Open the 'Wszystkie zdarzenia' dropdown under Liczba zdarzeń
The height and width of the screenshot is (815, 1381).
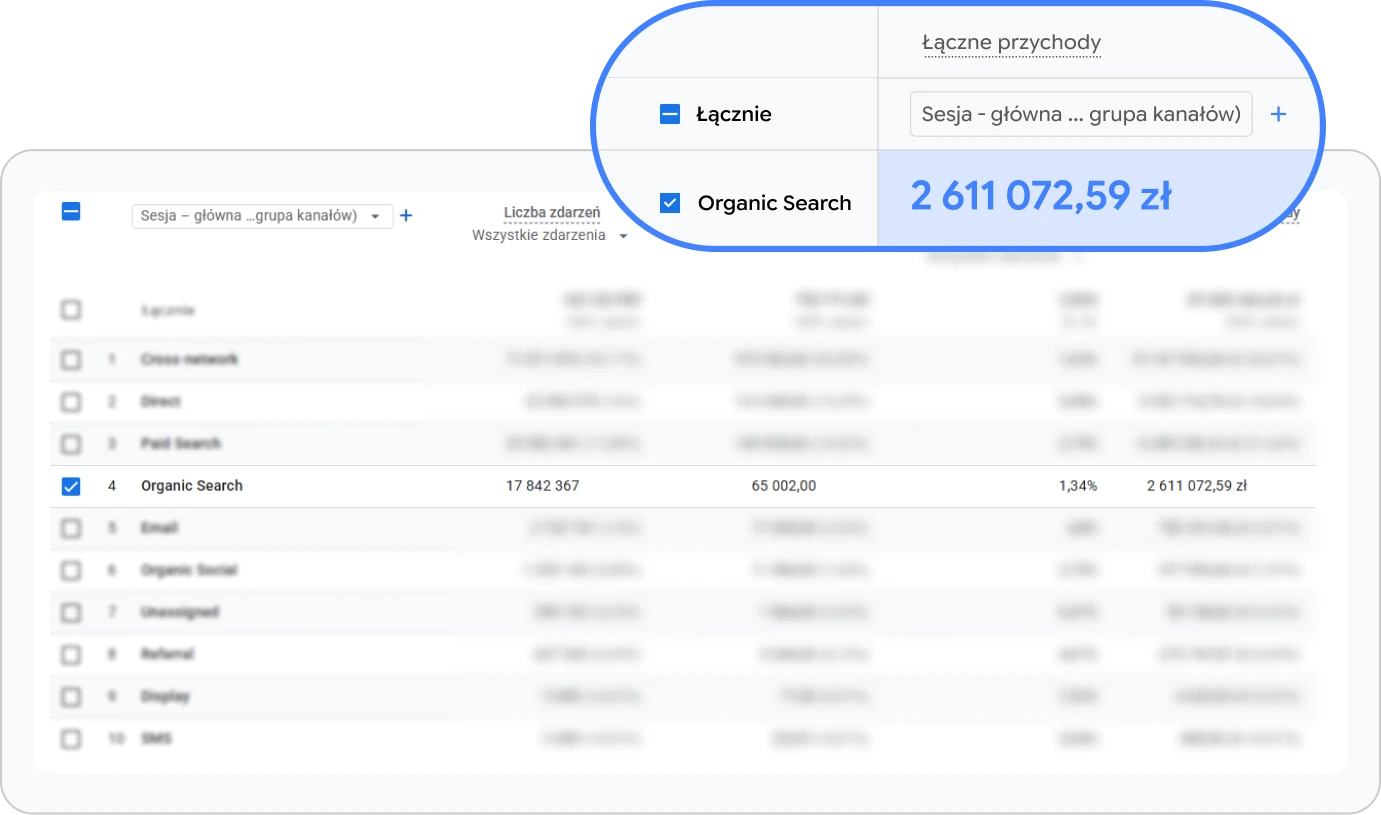(x=550, y=236)
